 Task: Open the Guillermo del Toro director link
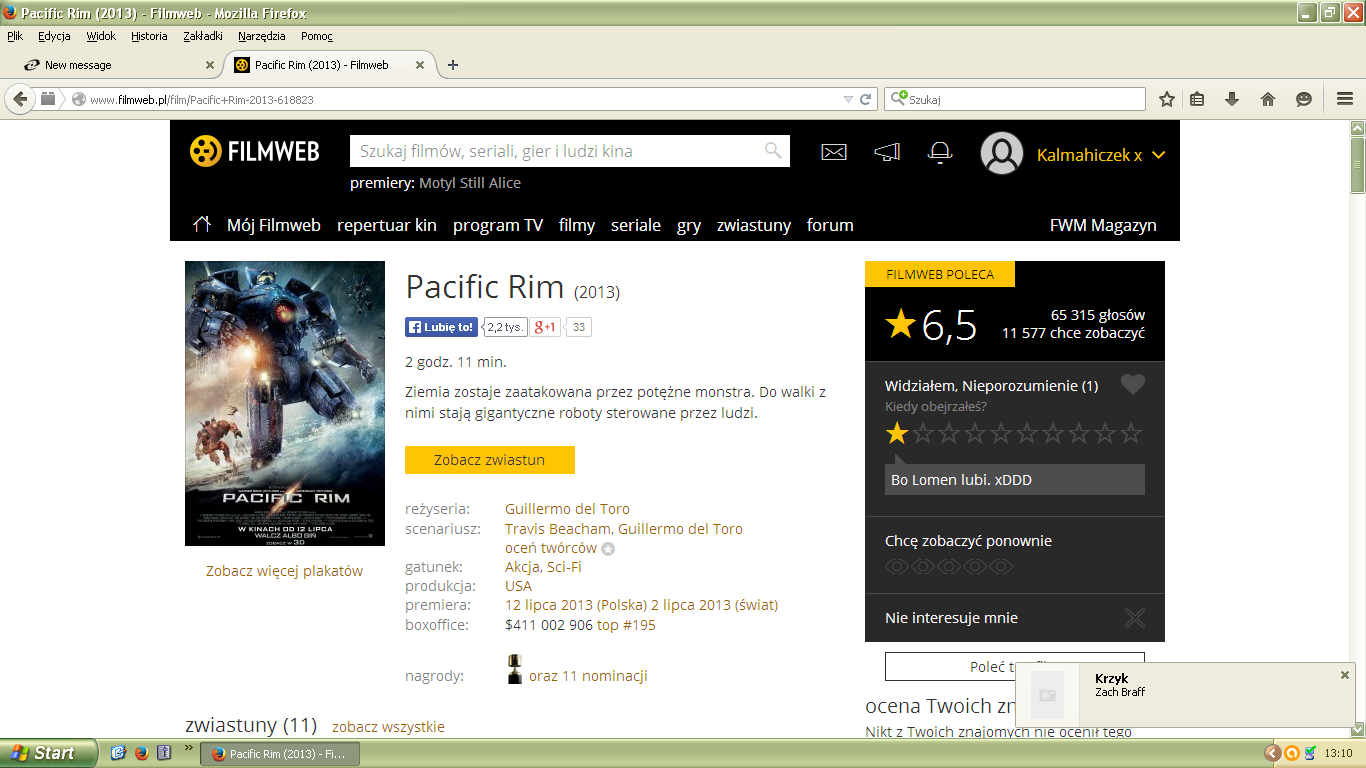point(567,509)
